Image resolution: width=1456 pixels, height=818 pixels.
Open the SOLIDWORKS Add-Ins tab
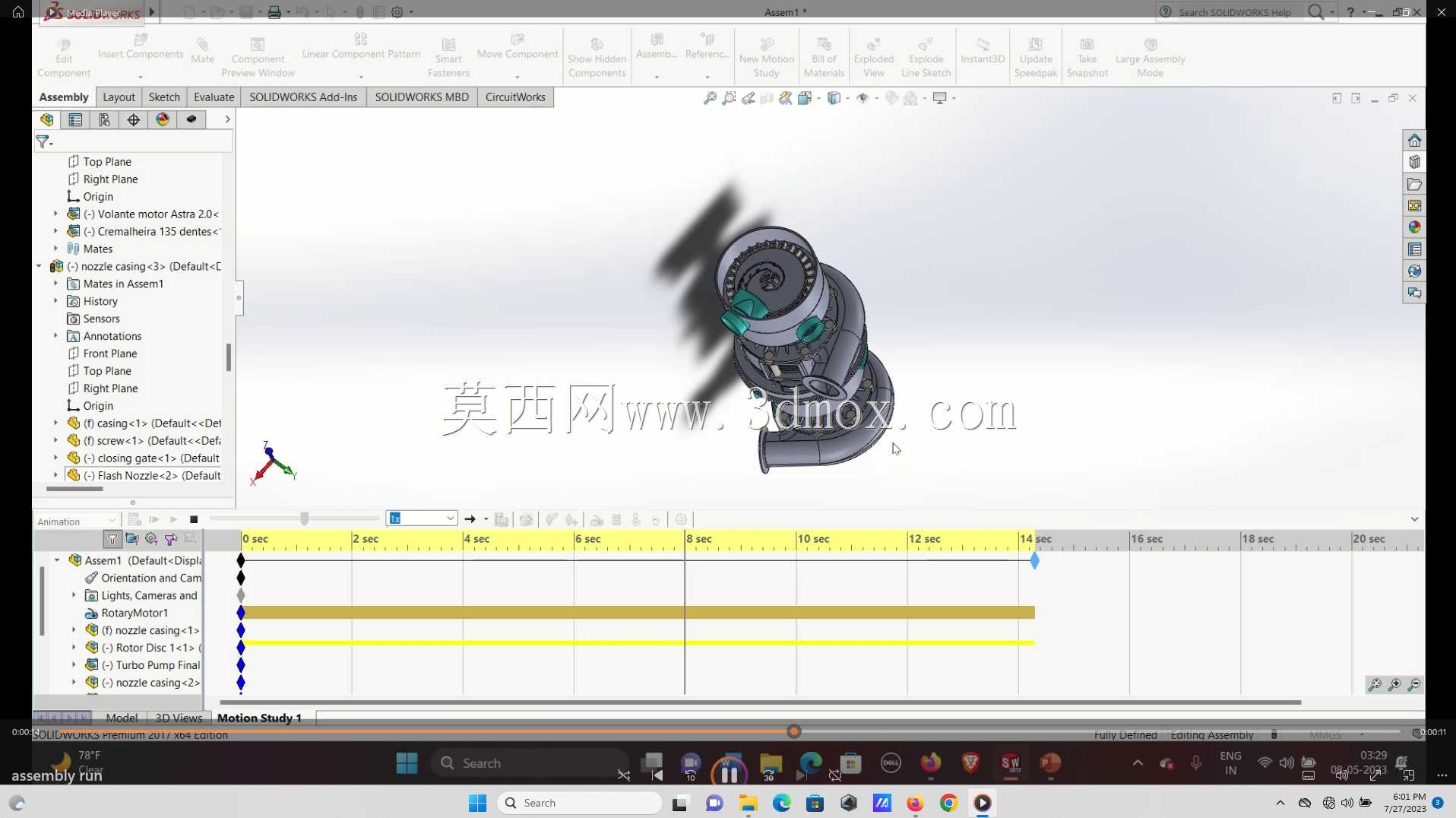(303, 97)
